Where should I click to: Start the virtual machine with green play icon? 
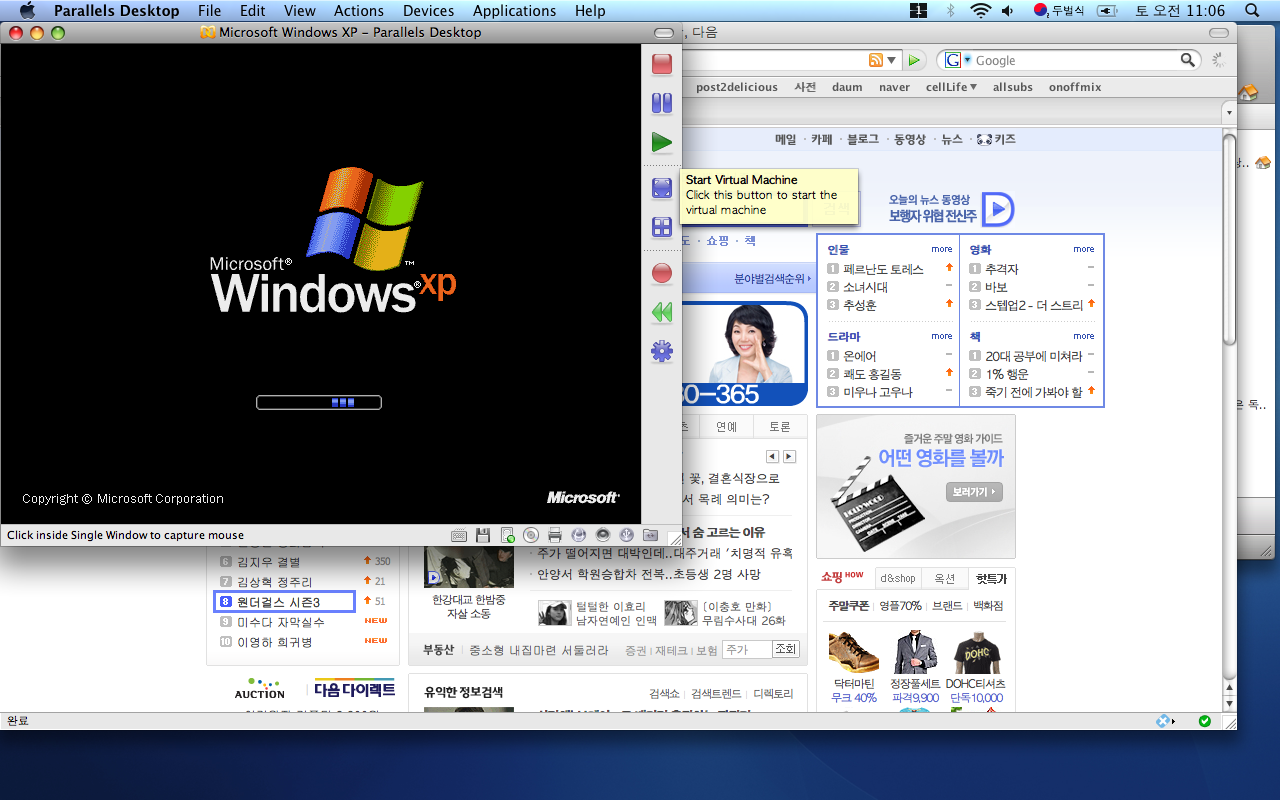(x=662, y=143)
